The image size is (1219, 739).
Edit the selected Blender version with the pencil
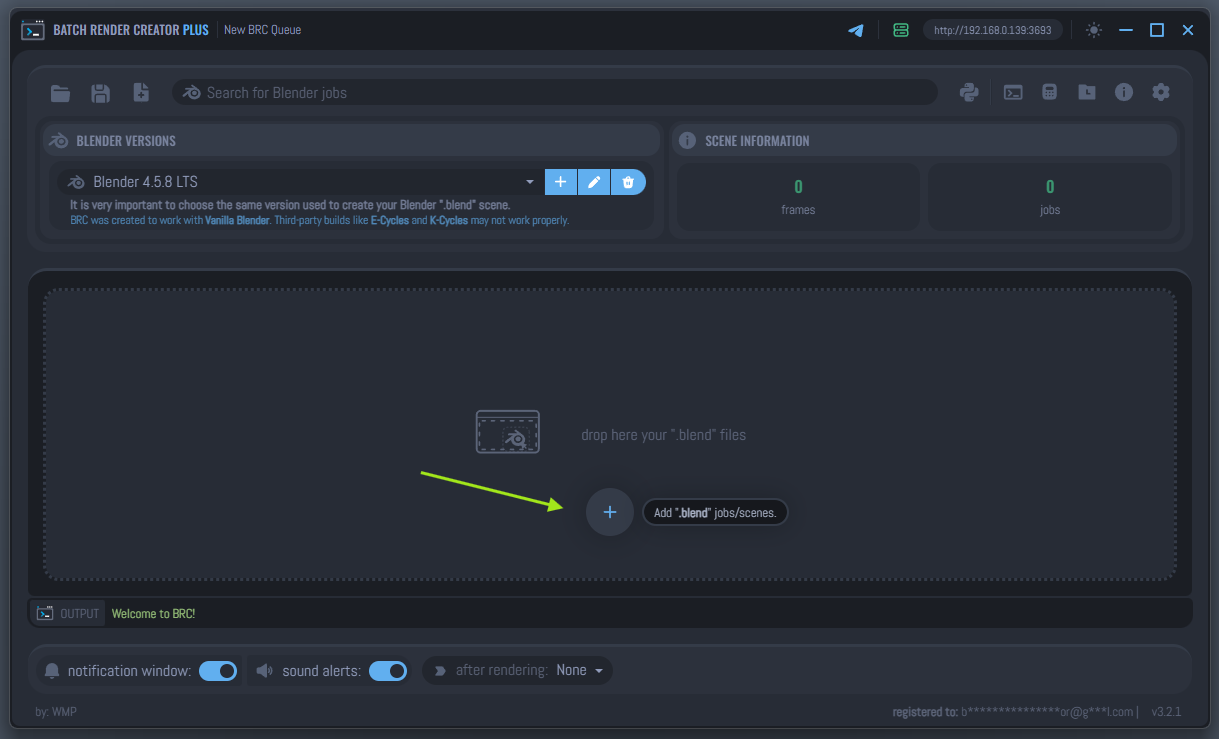[x=594, y=182]
